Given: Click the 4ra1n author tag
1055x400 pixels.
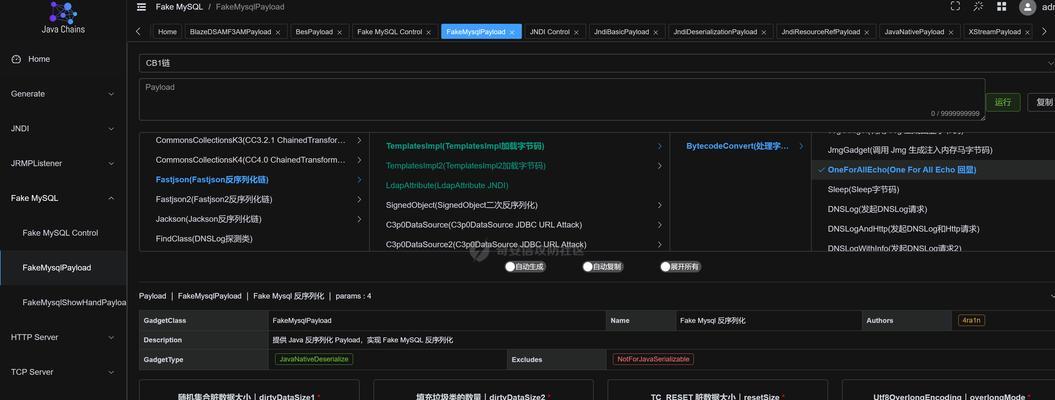Looking at the screenshot, I should (x=972, y=321).
